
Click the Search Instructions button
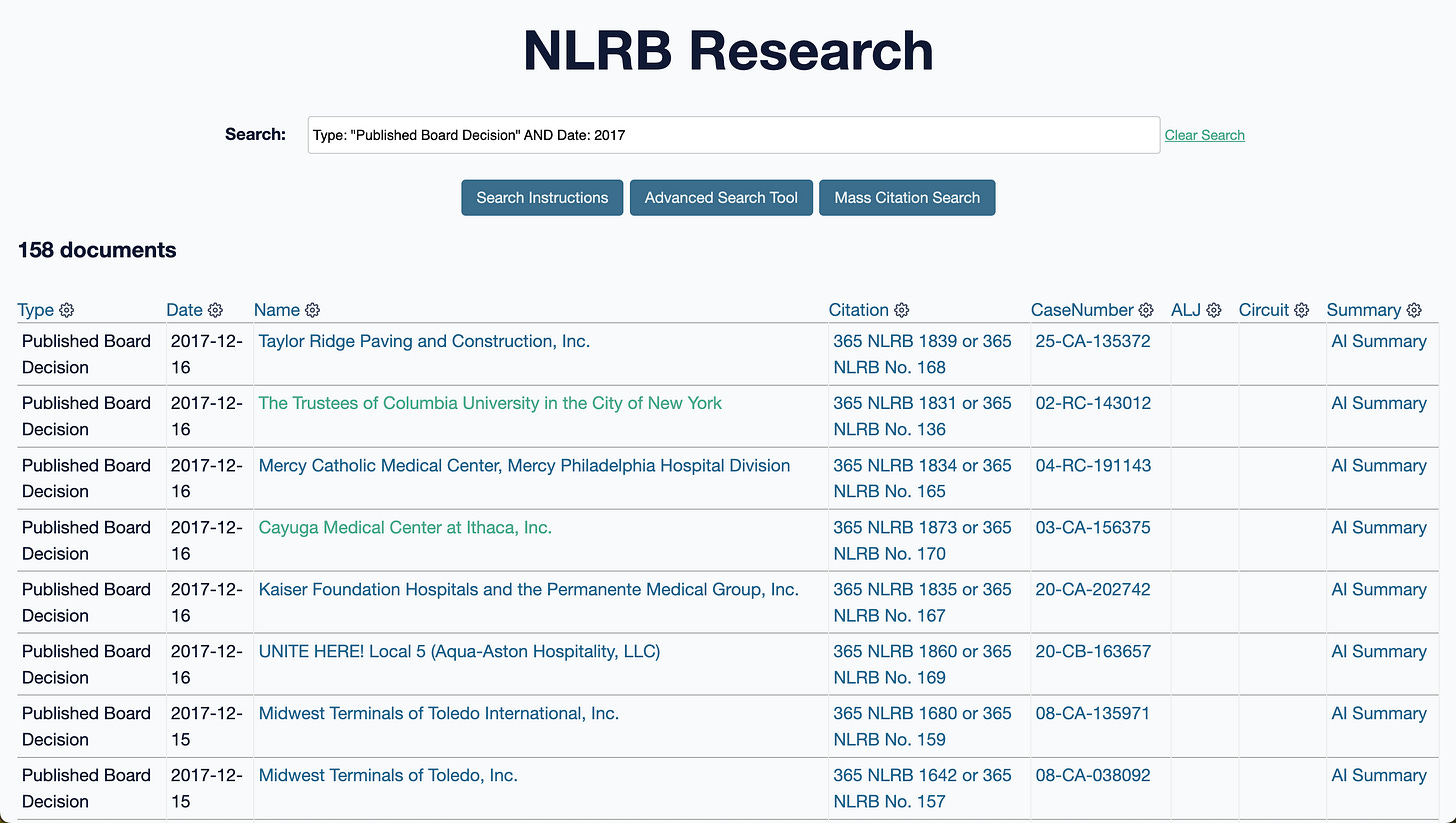point(542,198)
